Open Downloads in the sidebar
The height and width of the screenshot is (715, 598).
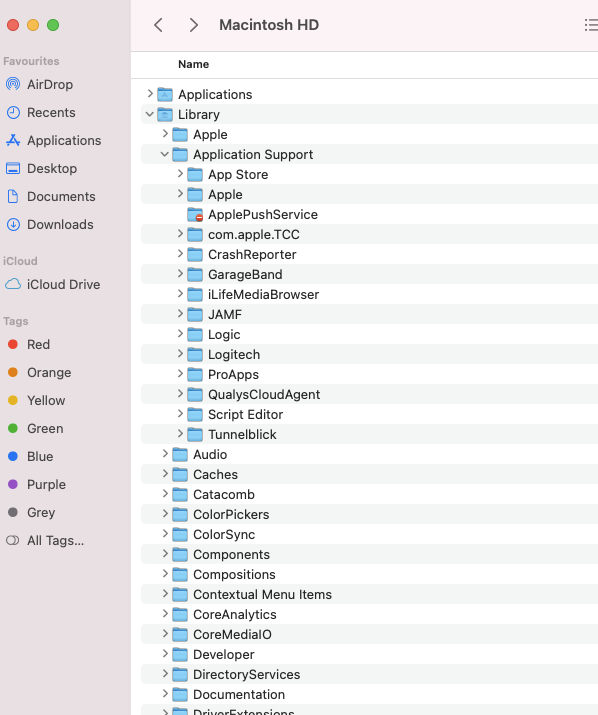pos(60,224)
